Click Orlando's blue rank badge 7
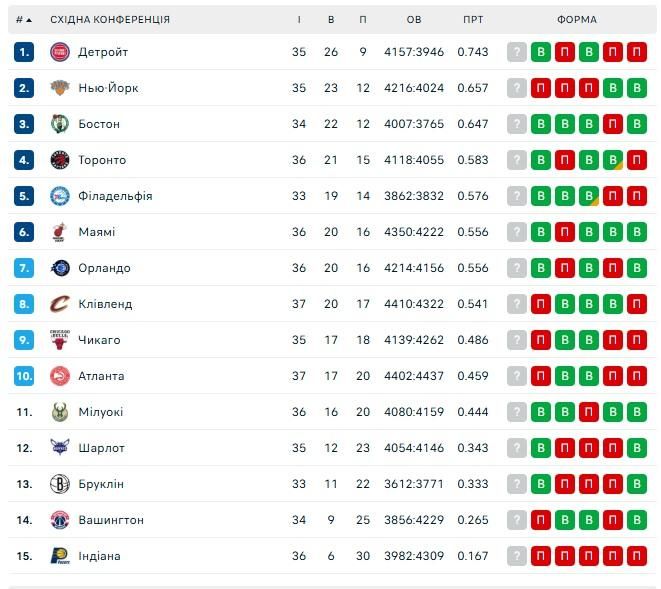Screen dimensions: 661x589 pyautogui.click(x=24, y=268)
